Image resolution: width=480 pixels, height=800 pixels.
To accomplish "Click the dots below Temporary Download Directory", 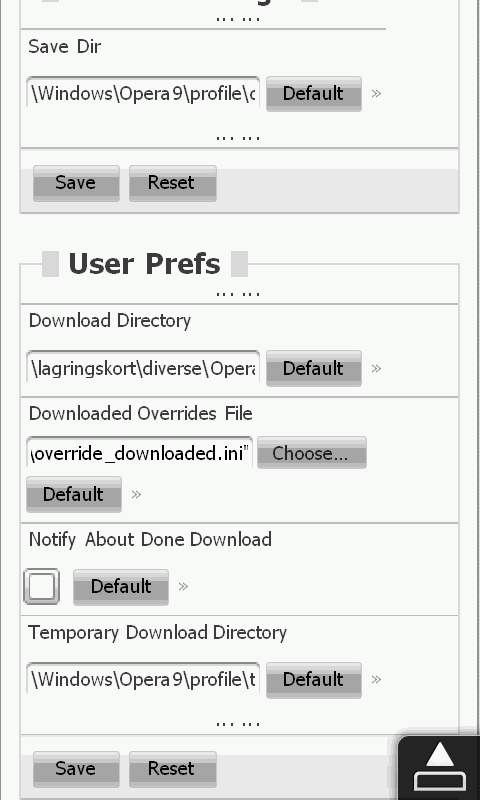I will pyautogui.click(x=238, y=723).
